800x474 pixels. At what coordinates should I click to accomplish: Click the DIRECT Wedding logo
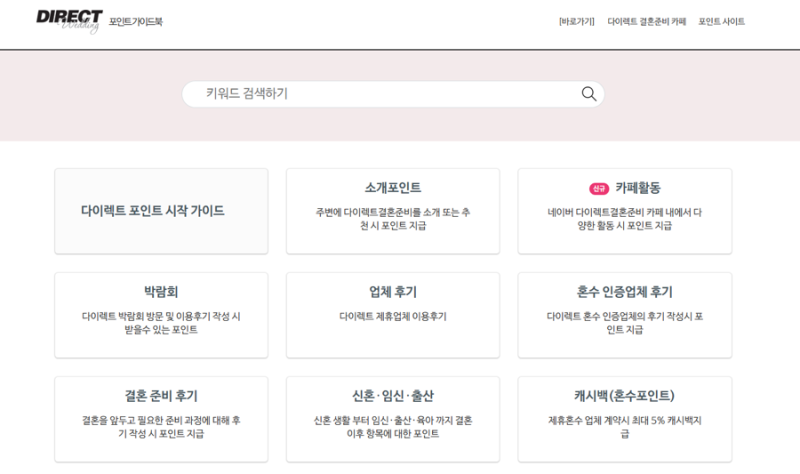[69, 21]
